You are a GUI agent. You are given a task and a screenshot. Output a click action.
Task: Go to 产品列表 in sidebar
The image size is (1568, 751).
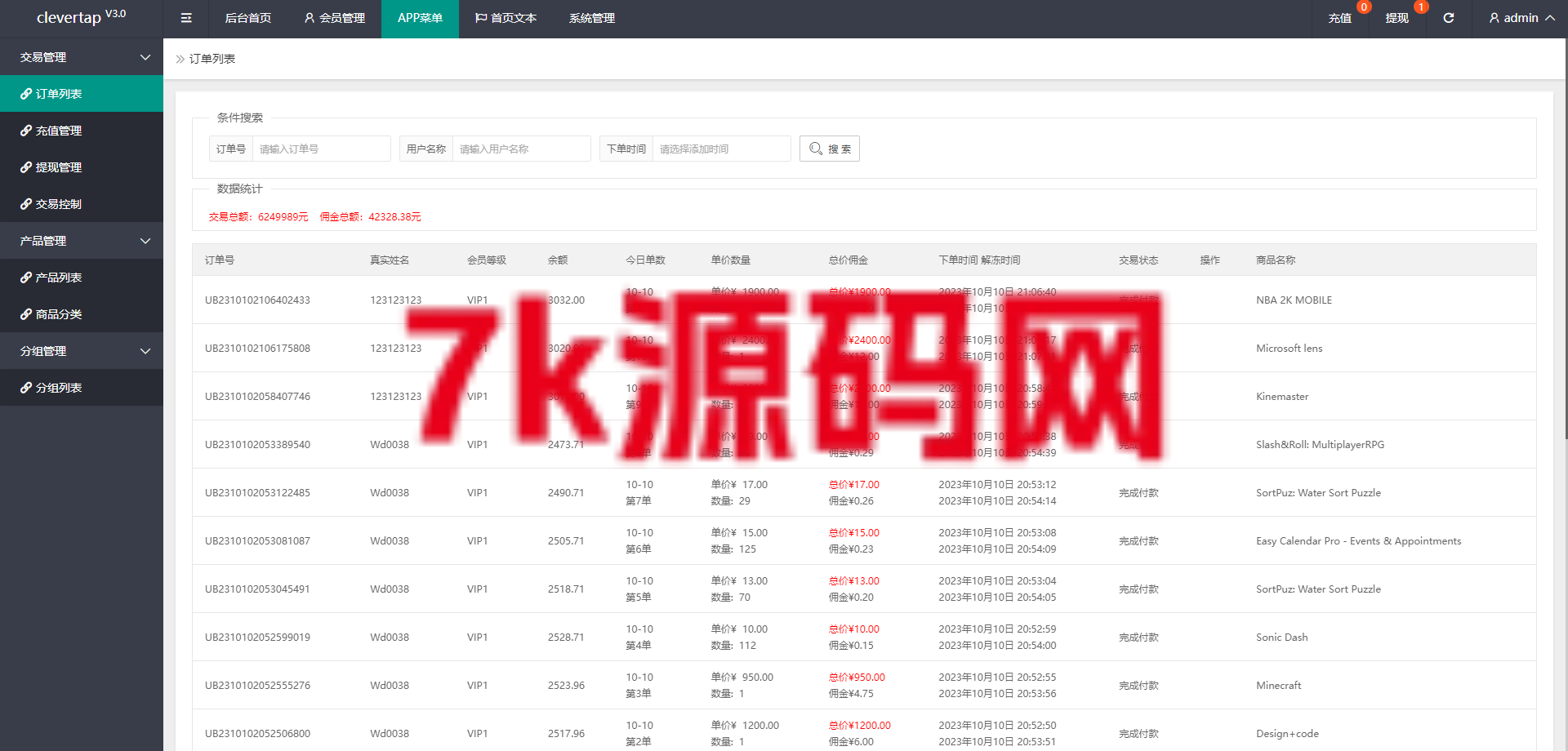(82, 278)
